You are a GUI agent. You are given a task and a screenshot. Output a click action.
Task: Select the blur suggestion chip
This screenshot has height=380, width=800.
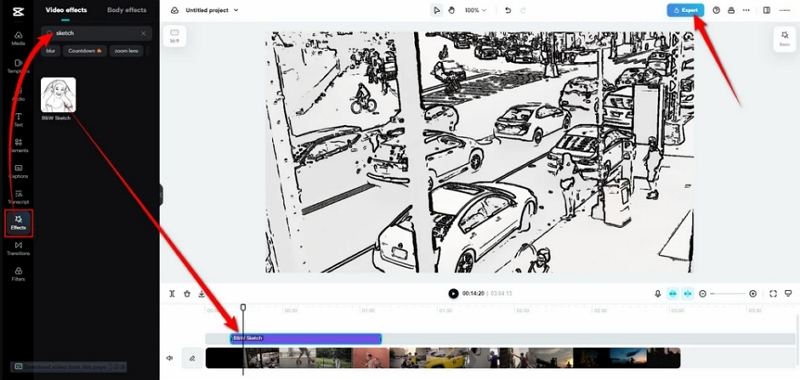[51, 51]
